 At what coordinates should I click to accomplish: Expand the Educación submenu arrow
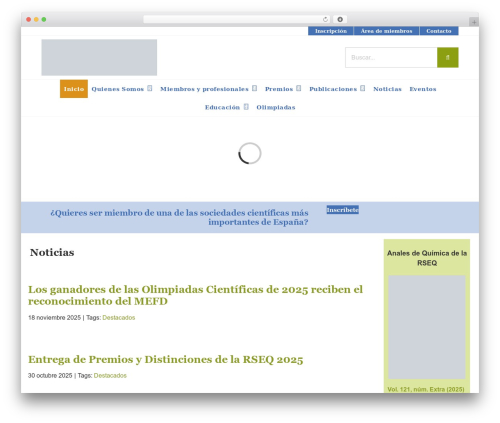click(246, 107)
